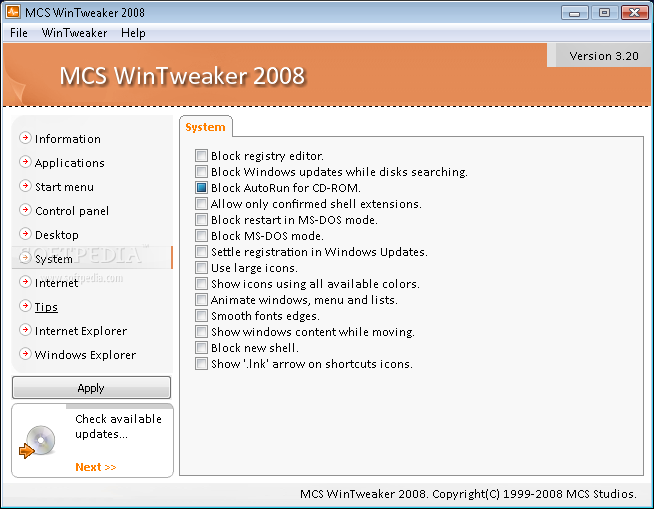Click the arrow icon beside Windows Explorer

pos(25,354)
